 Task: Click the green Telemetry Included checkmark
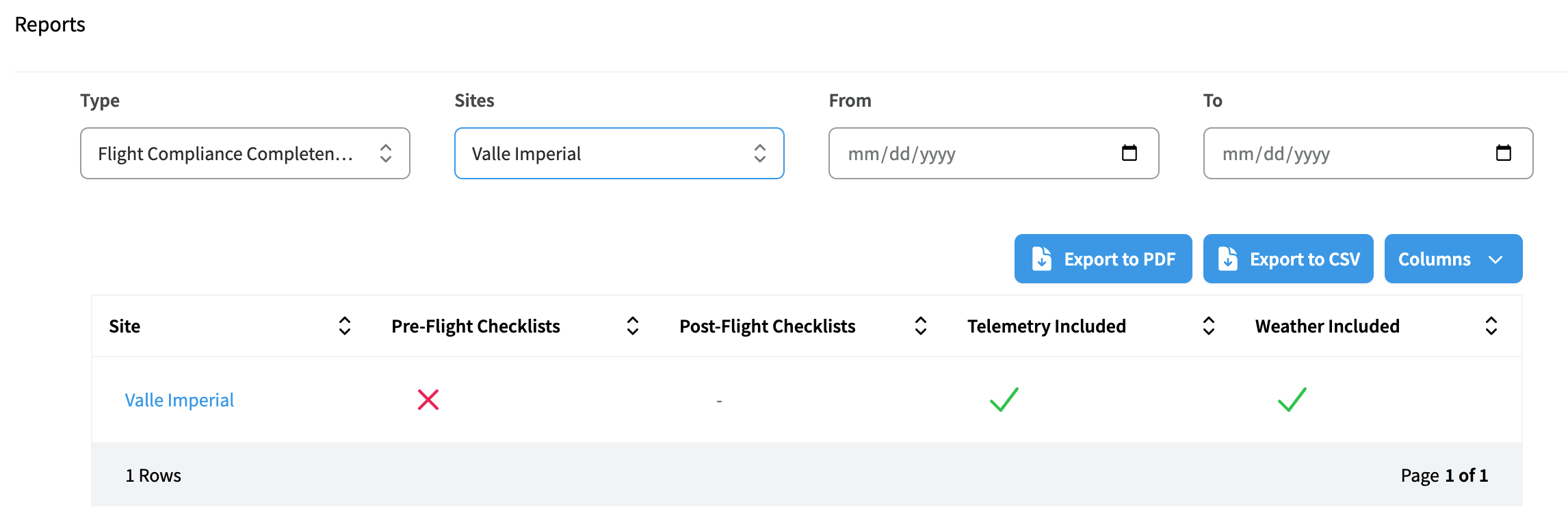pyautogui.click(x=1004, y=400)
